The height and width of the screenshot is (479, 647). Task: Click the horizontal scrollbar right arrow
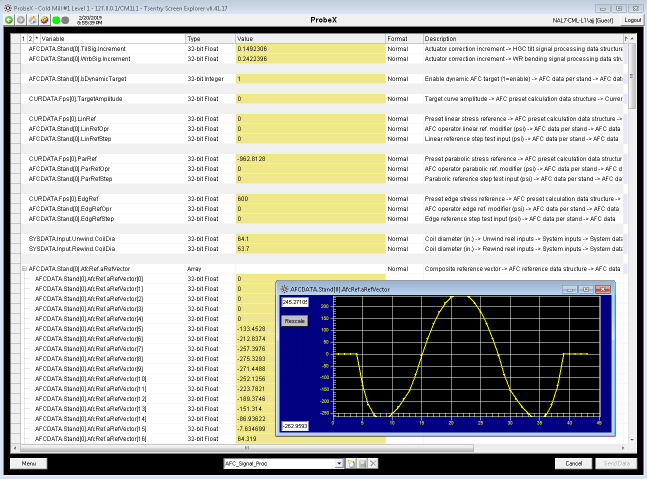(623, 448)
